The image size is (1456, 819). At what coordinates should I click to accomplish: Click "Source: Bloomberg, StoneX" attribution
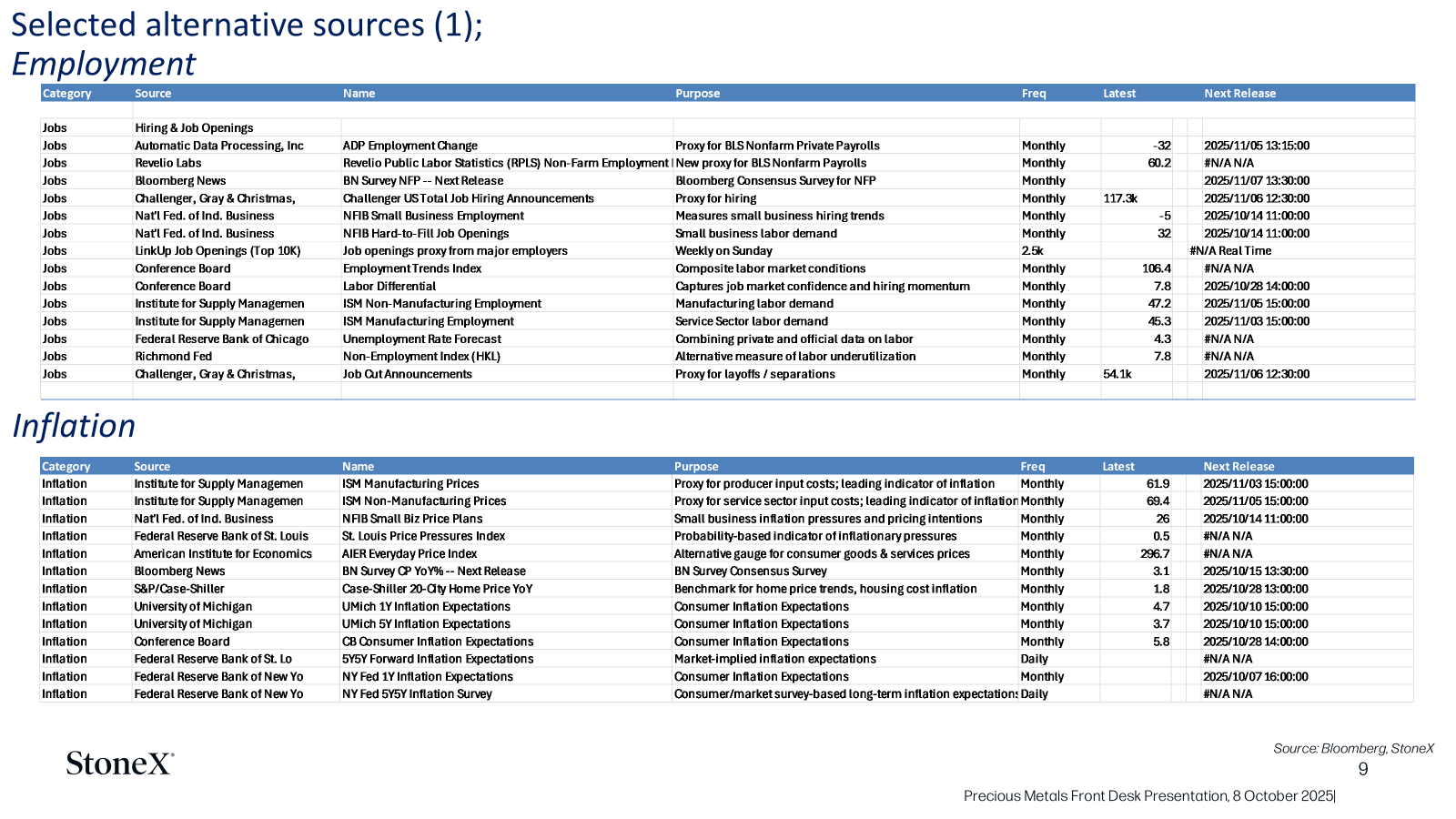[x=1353, y=749]
